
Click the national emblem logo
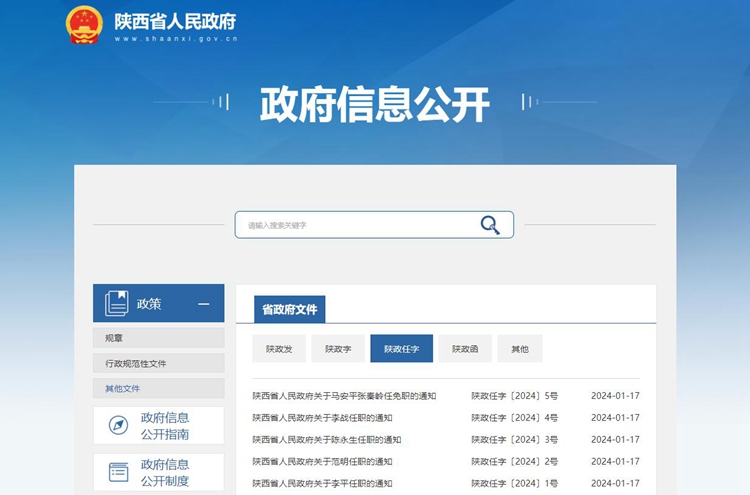[x=84, y=25]
